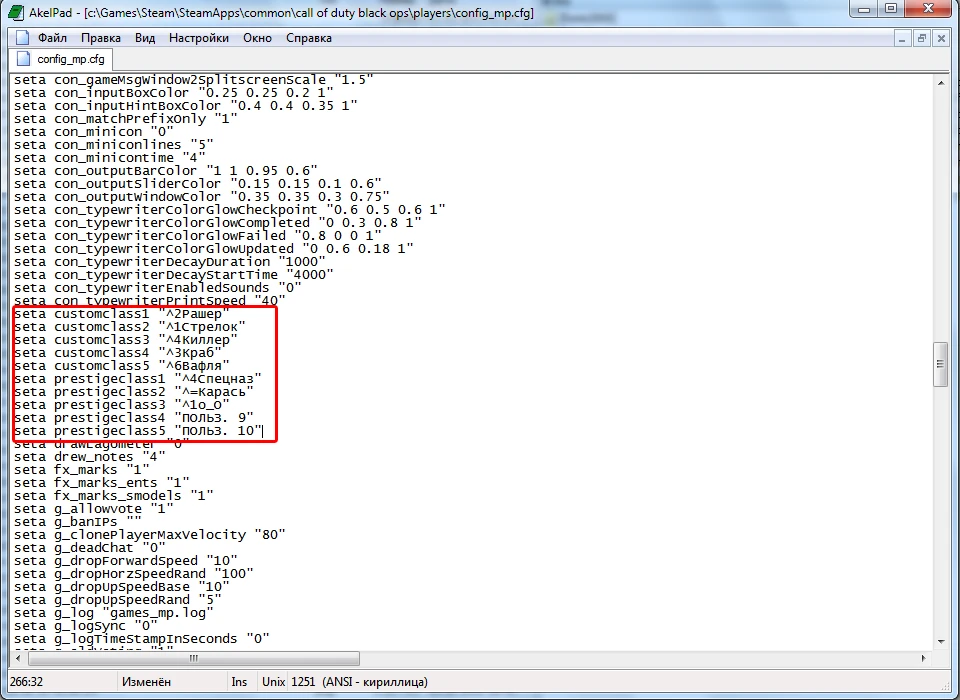Click line seta con_outputWindowColor
Image resolution: width=960 pixels, height=700 pixels.
[x=202, y=197]
